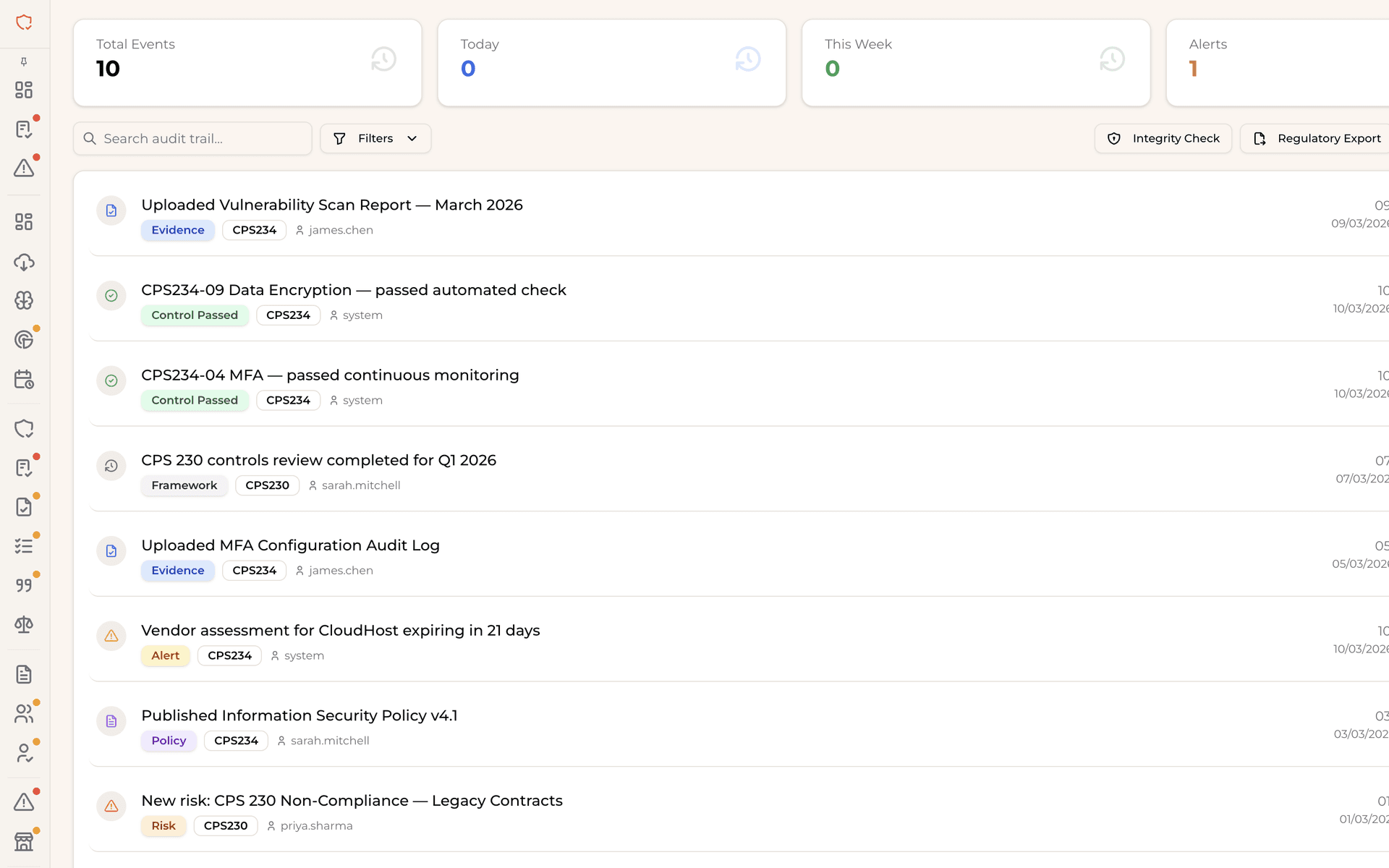
Task: Open the Total Events card
Action: [x=247, y=63]
